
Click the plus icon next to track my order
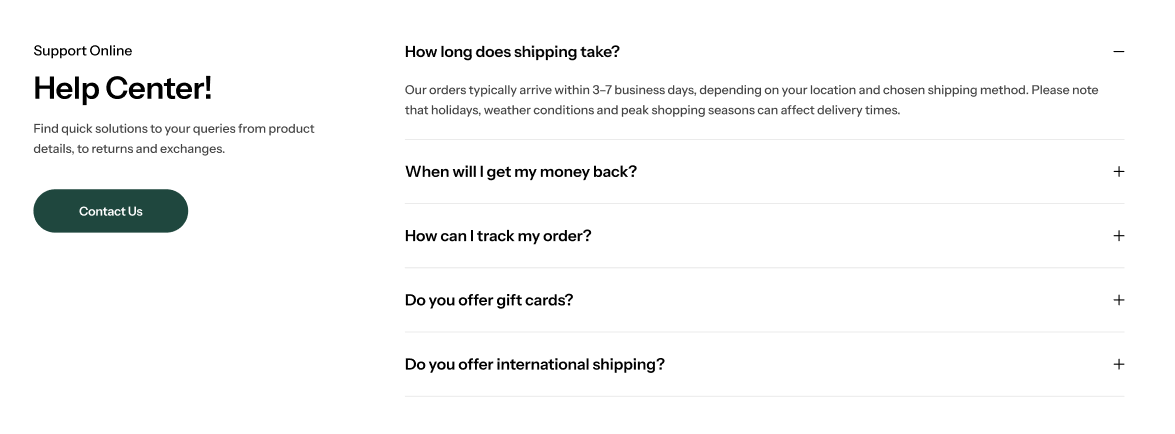coord(1118,236)
